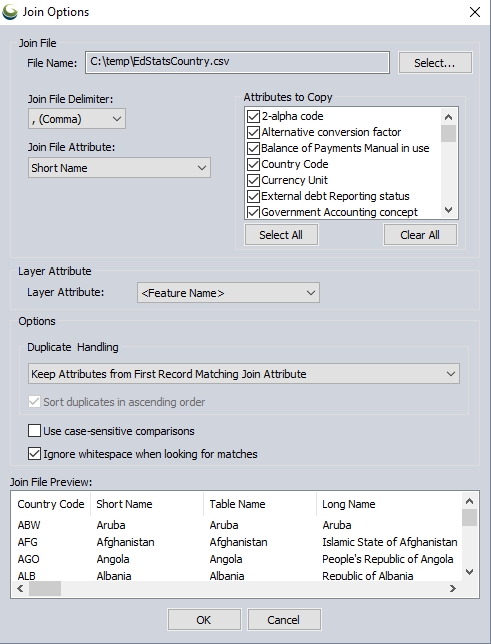Enable Use case-sensitive comparisons
This screenshot has width=491, height=644.
35,431
